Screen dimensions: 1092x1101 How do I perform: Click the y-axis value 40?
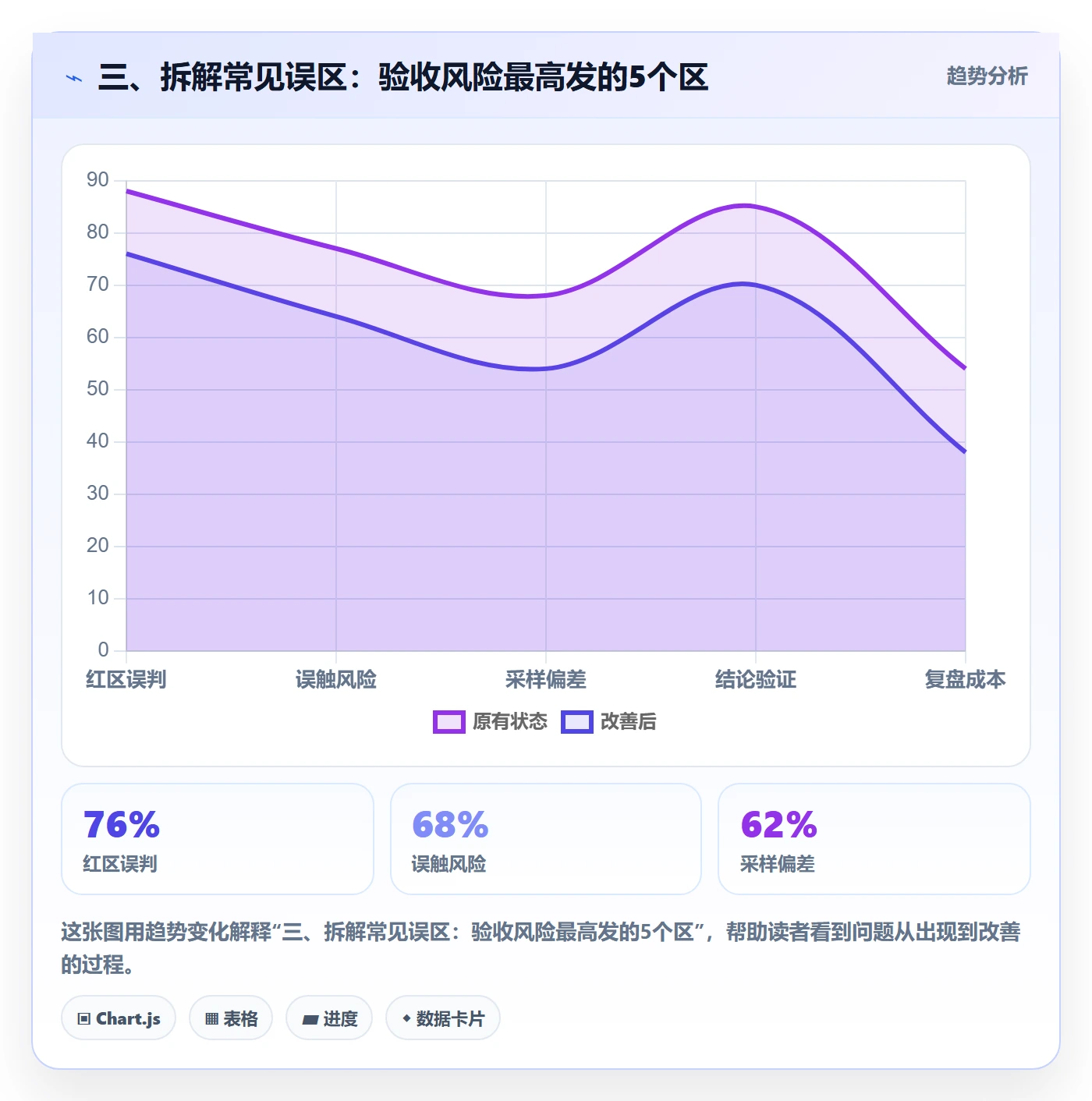[97, 441]
